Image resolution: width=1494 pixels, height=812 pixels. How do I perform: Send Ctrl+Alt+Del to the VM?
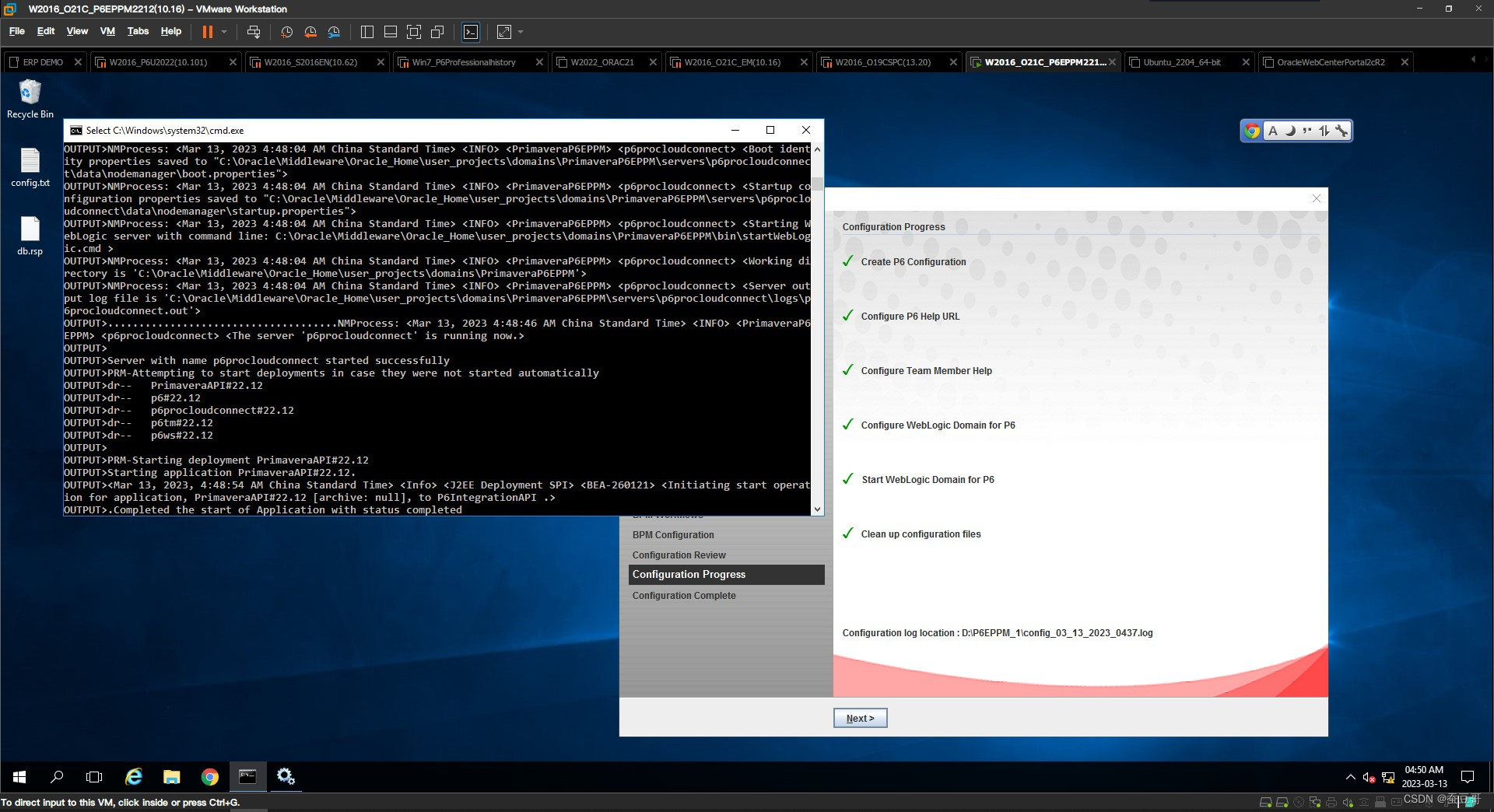(x=254, y=32)
